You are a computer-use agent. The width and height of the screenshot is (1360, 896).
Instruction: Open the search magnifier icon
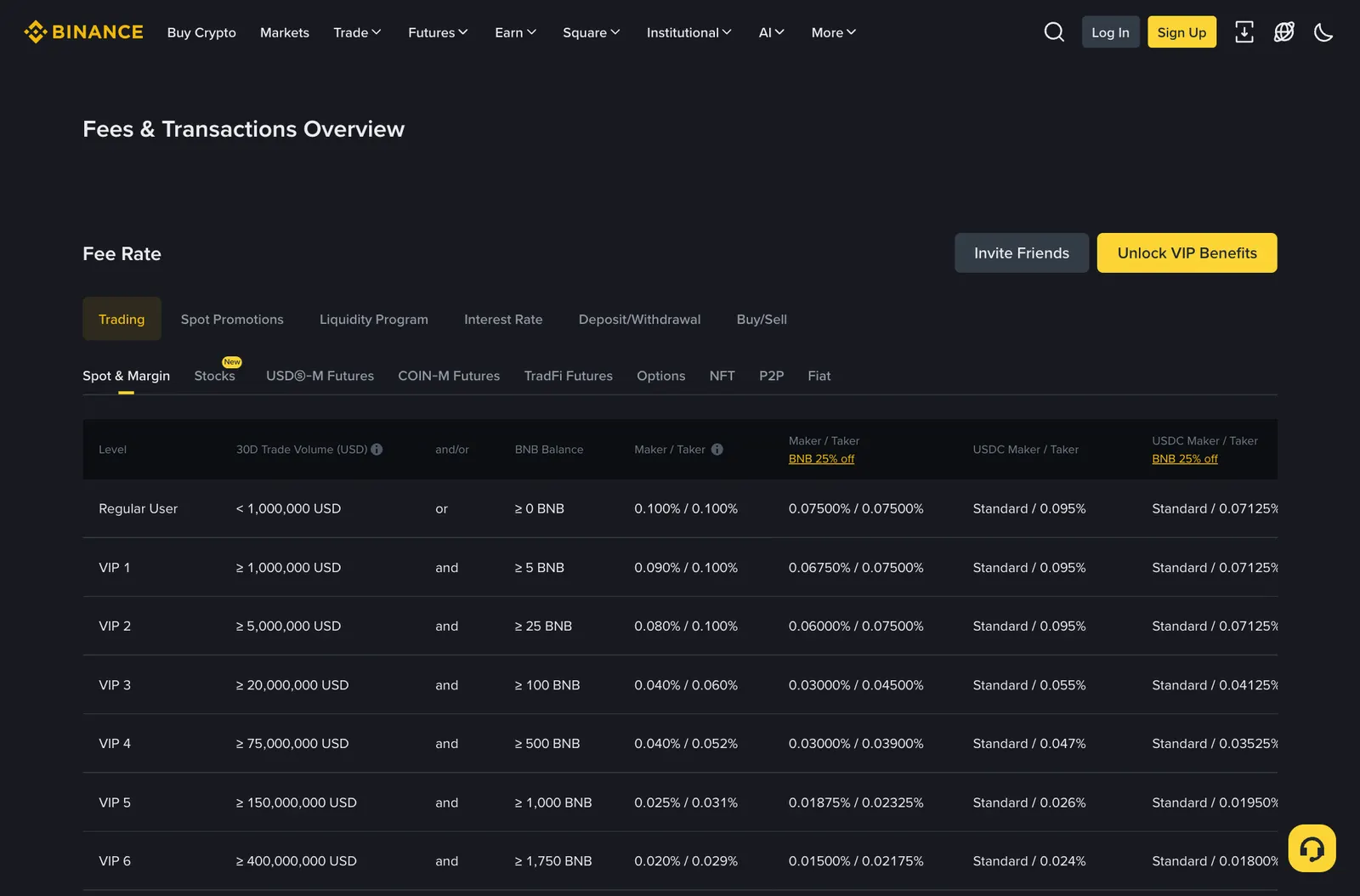pos(1054,32)
